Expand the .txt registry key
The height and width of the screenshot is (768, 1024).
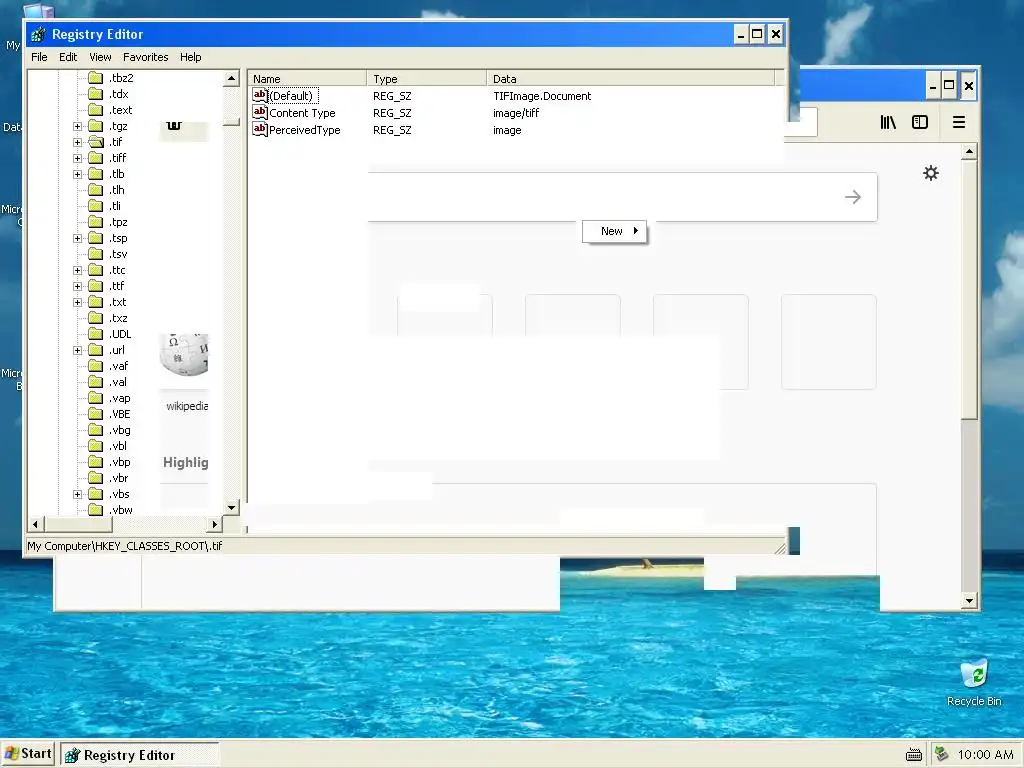point(77,302)
